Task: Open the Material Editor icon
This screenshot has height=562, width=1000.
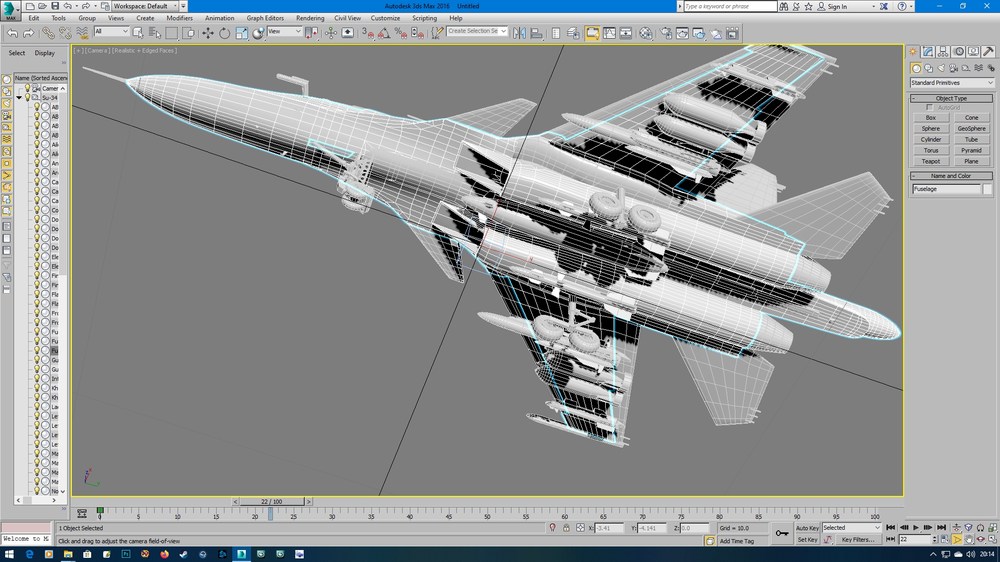Action: pyautogui.click(x=645, y=33)
